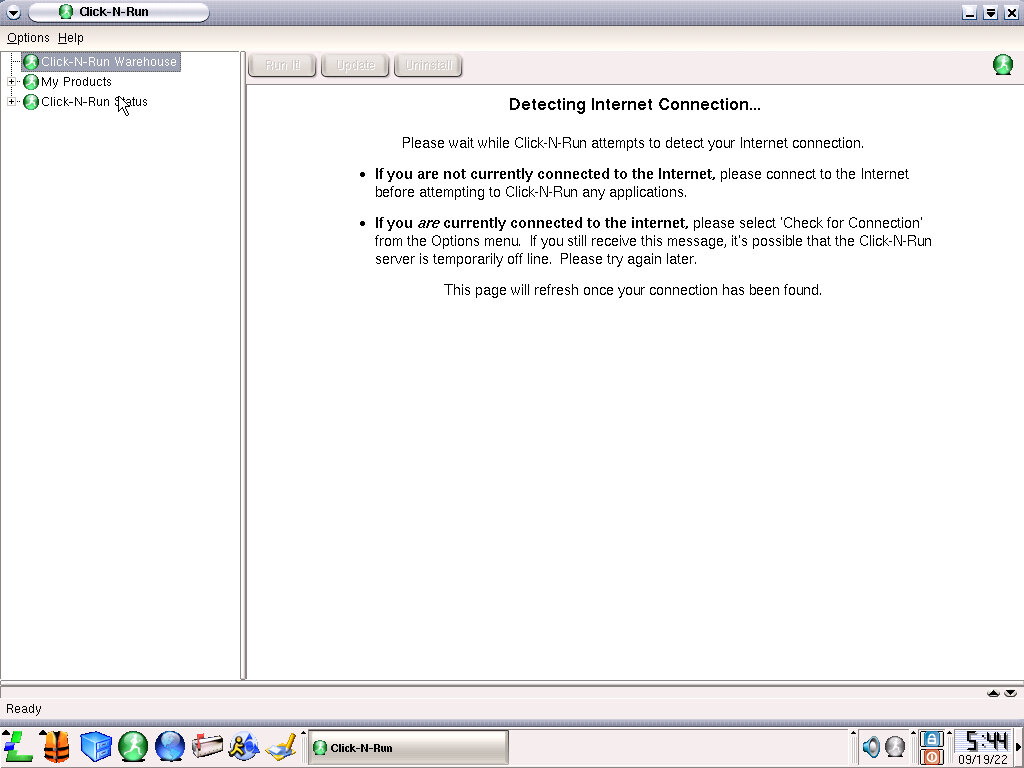
Task: Open the mailbox email icon
Action: coord(207,746)
